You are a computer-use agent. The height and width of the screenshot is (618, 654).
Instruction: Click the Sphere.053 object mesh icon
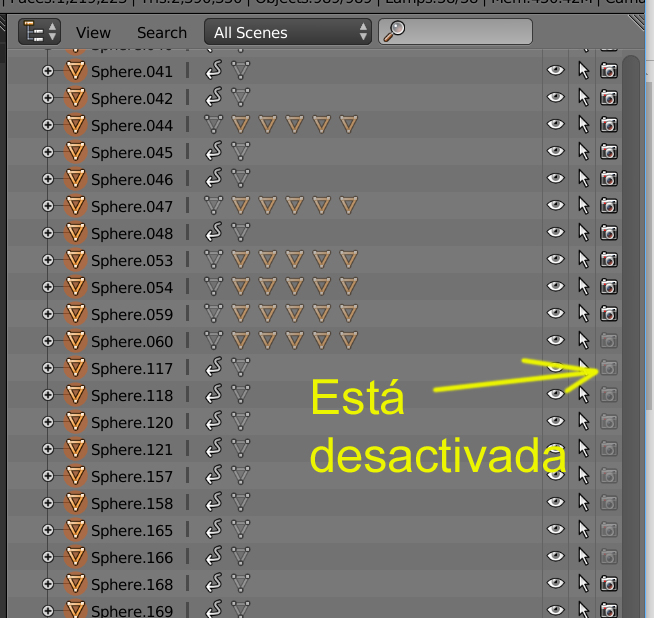click(75, 260)
